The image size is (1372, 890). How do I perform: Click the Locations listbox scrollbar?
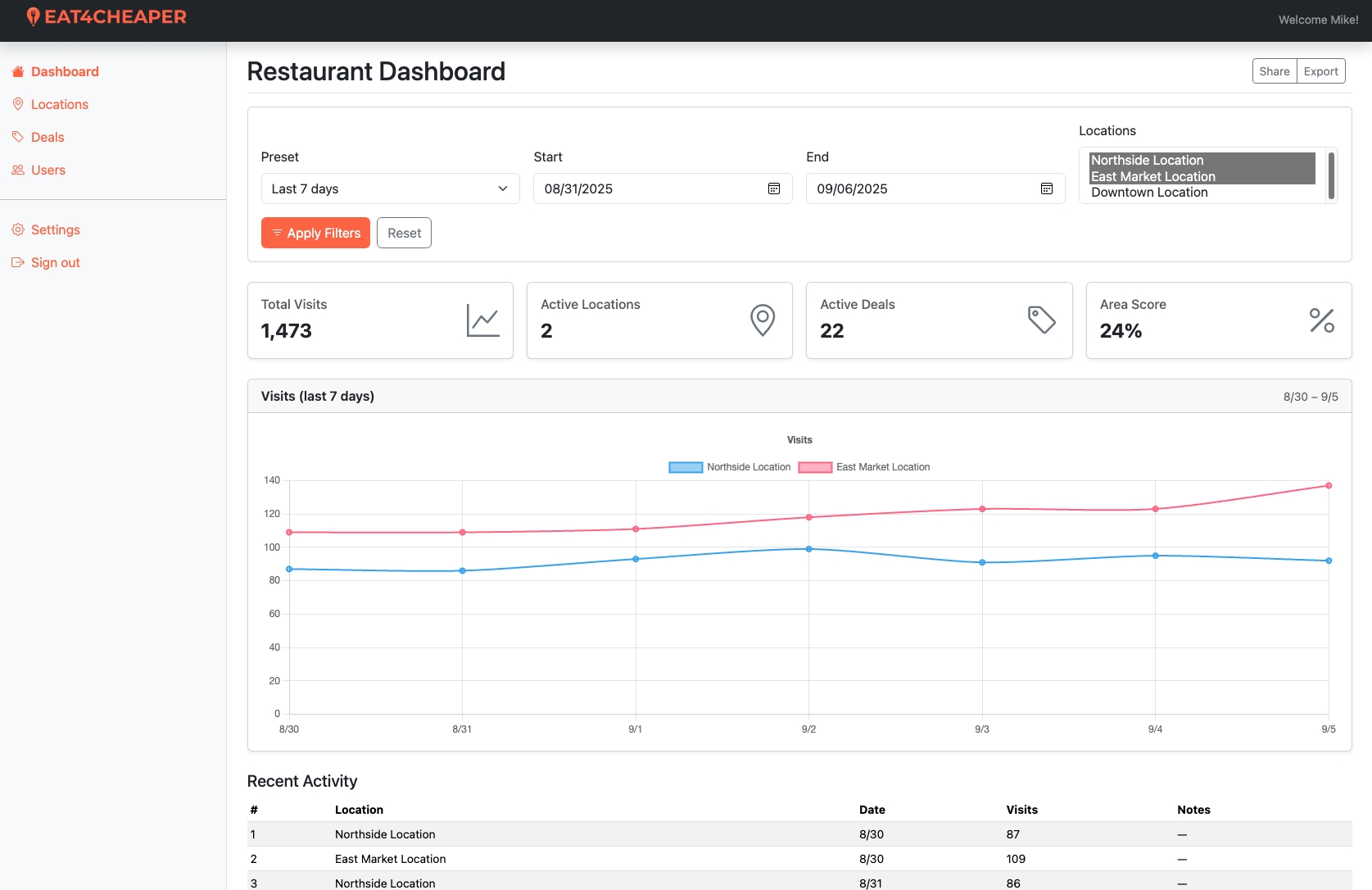click(1331, 175)
